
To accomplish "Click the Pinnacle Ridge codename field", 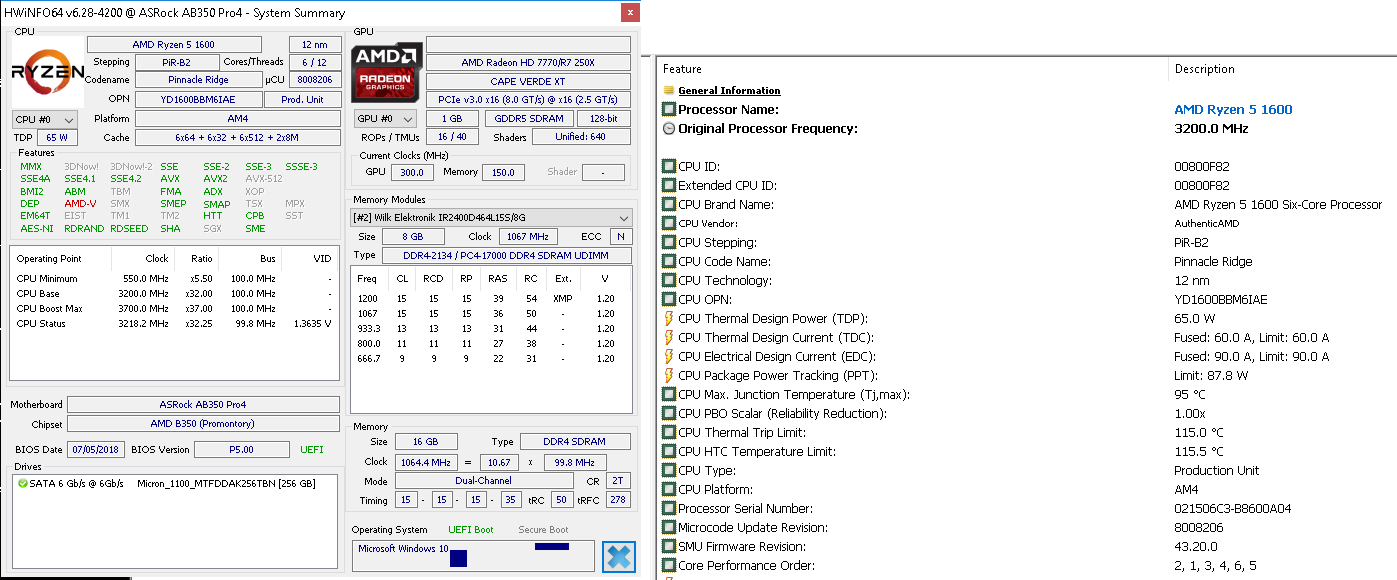I will pyautogui.click(x=198, y=80).
